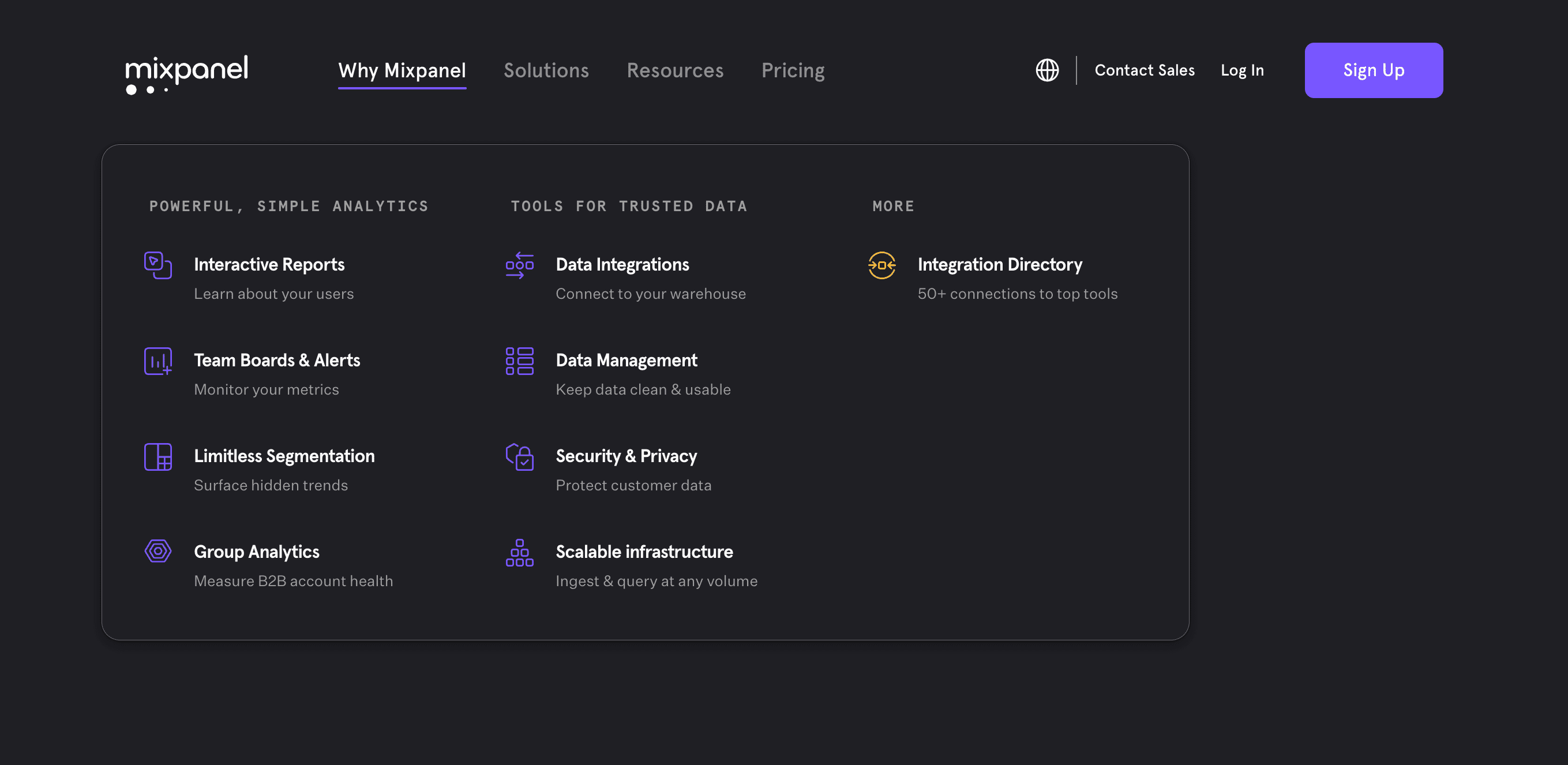This screenshot has width=1568, height=765.
Task: Click the Limitless Segmentation grid icon
Action: coord(157,456)
